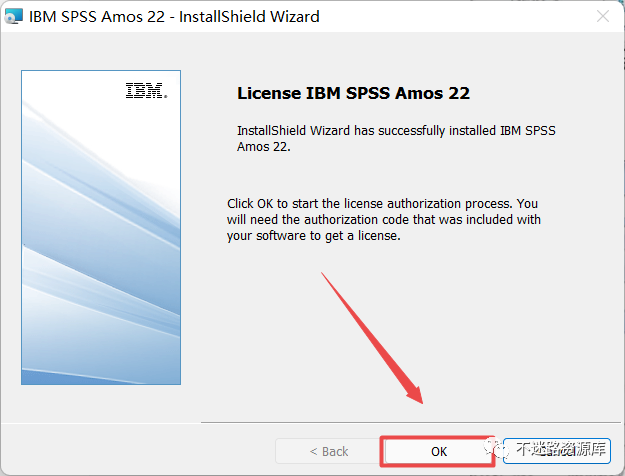Click the 'successfully installed IBM SPSS' message
625x476 pixels.
(x=396, y=138)
